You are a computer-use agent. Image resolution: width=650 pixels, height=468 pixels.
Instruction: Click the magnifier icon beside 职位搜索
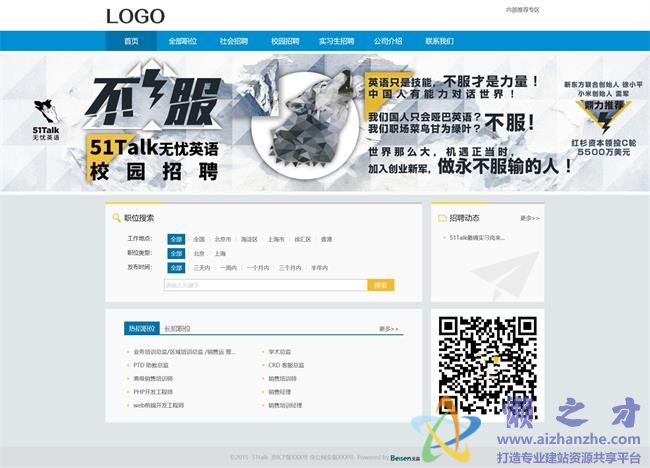click(117, 217)
